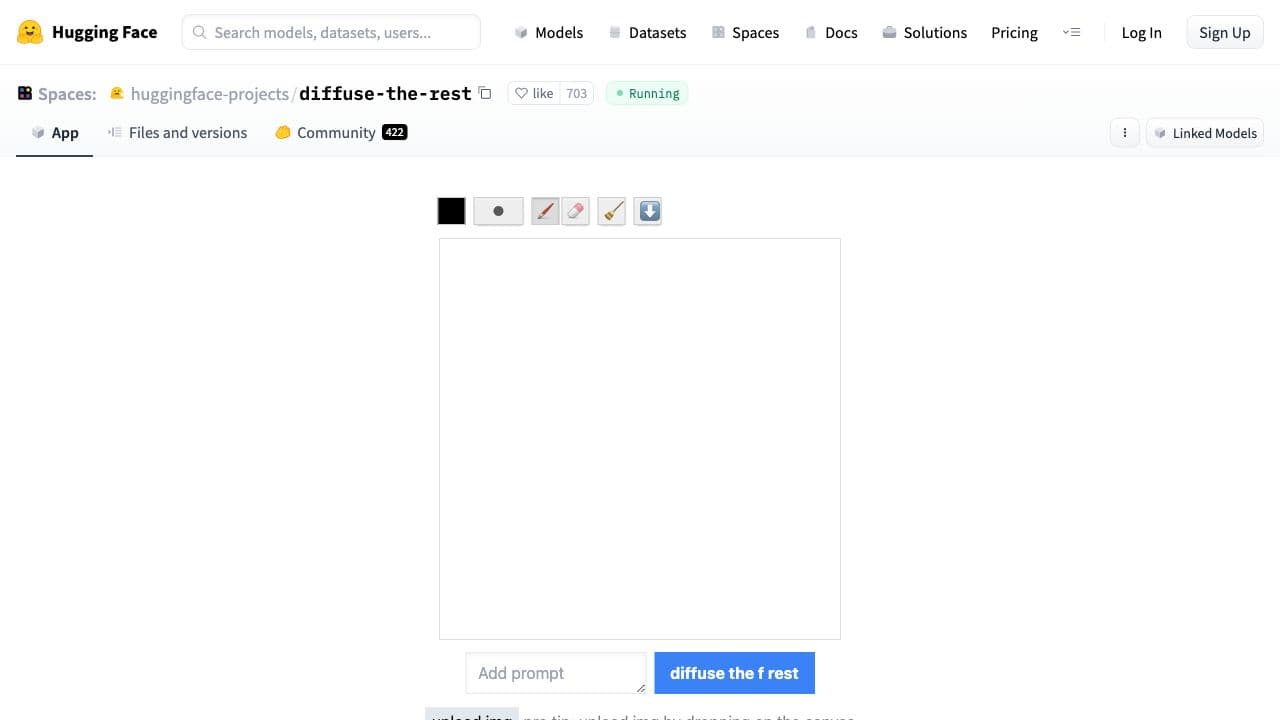Select the black color swatch
Image resolution: width=1280 pixels, height=720 pixels.
tap(451, 211)
